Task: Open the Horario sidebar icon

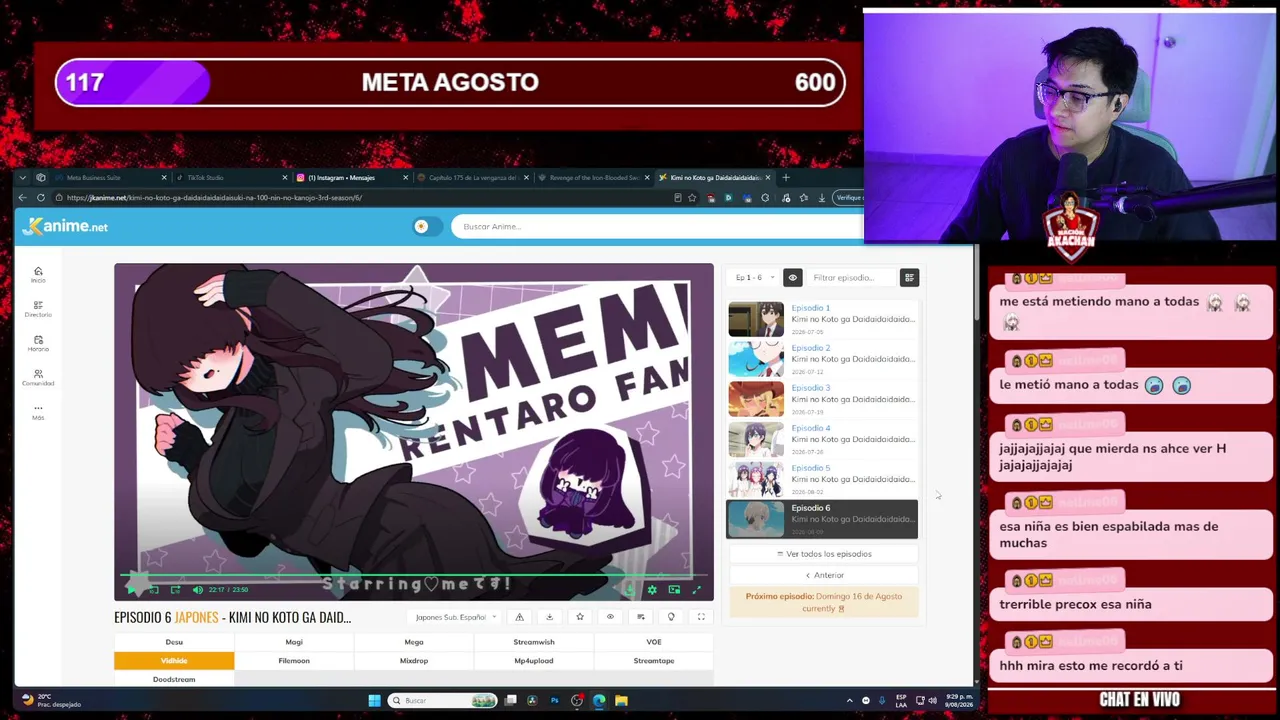Action: click(38, 343)
